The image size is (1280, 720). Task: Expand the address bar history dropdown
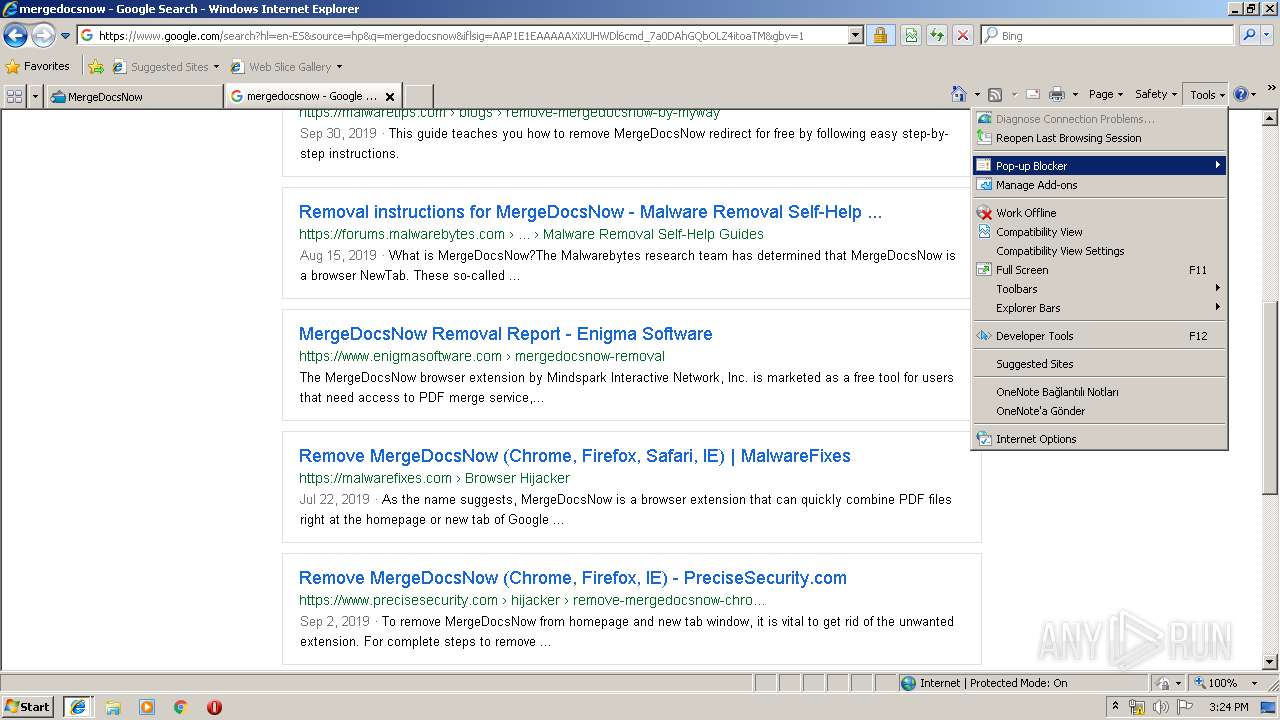[855, 35]
